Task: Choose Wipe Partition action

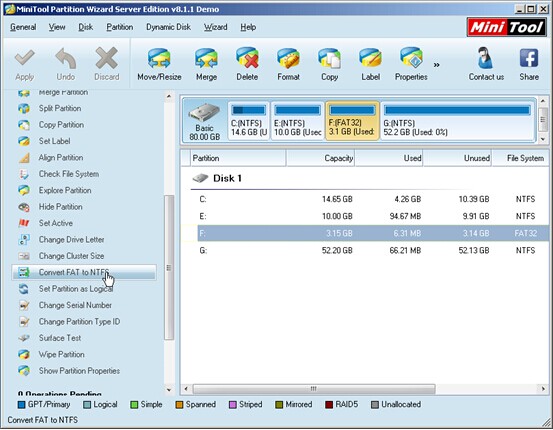Action: click(x=61, y=355)
